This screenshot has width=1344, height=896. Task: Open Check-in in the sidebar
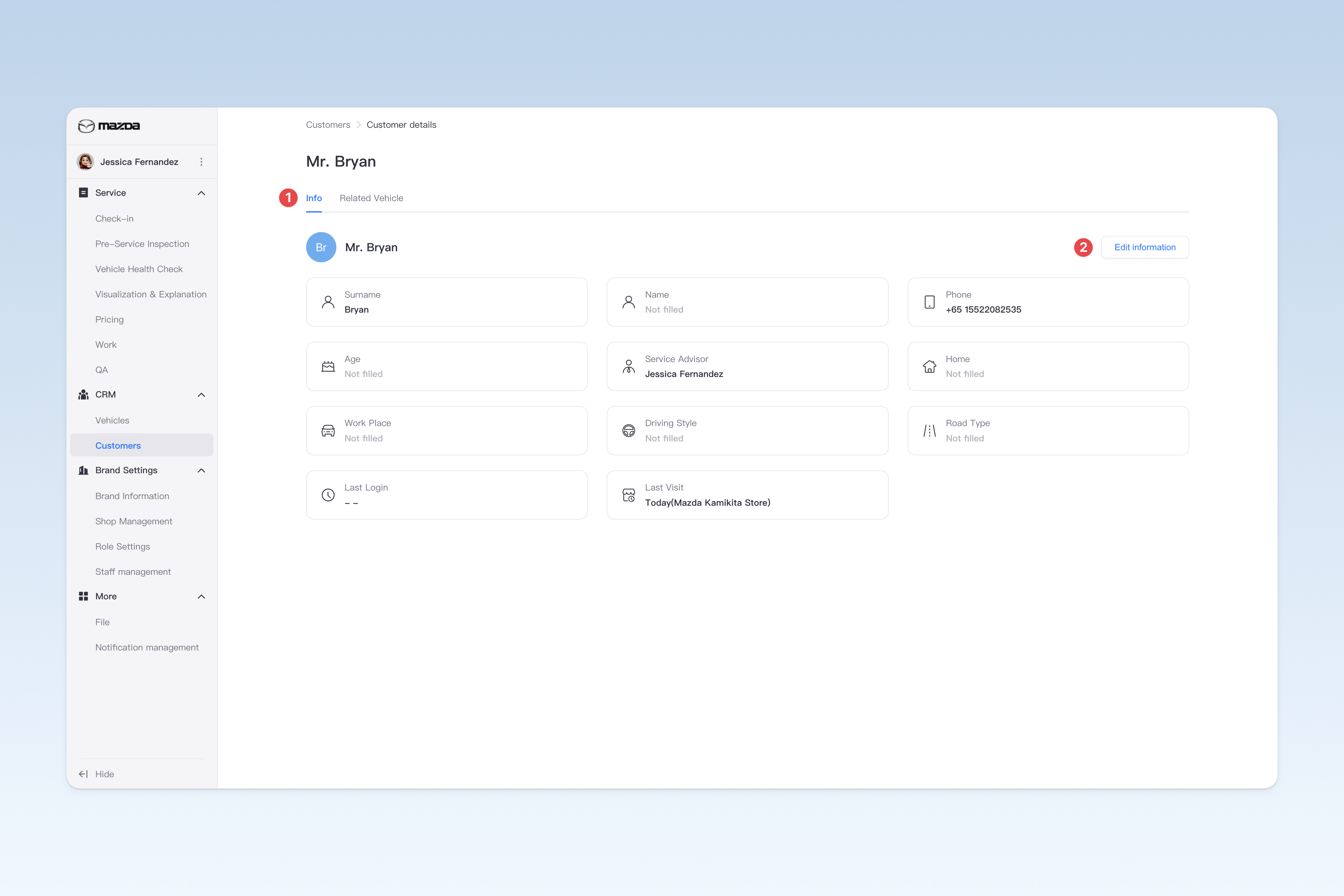pos(114,218)
